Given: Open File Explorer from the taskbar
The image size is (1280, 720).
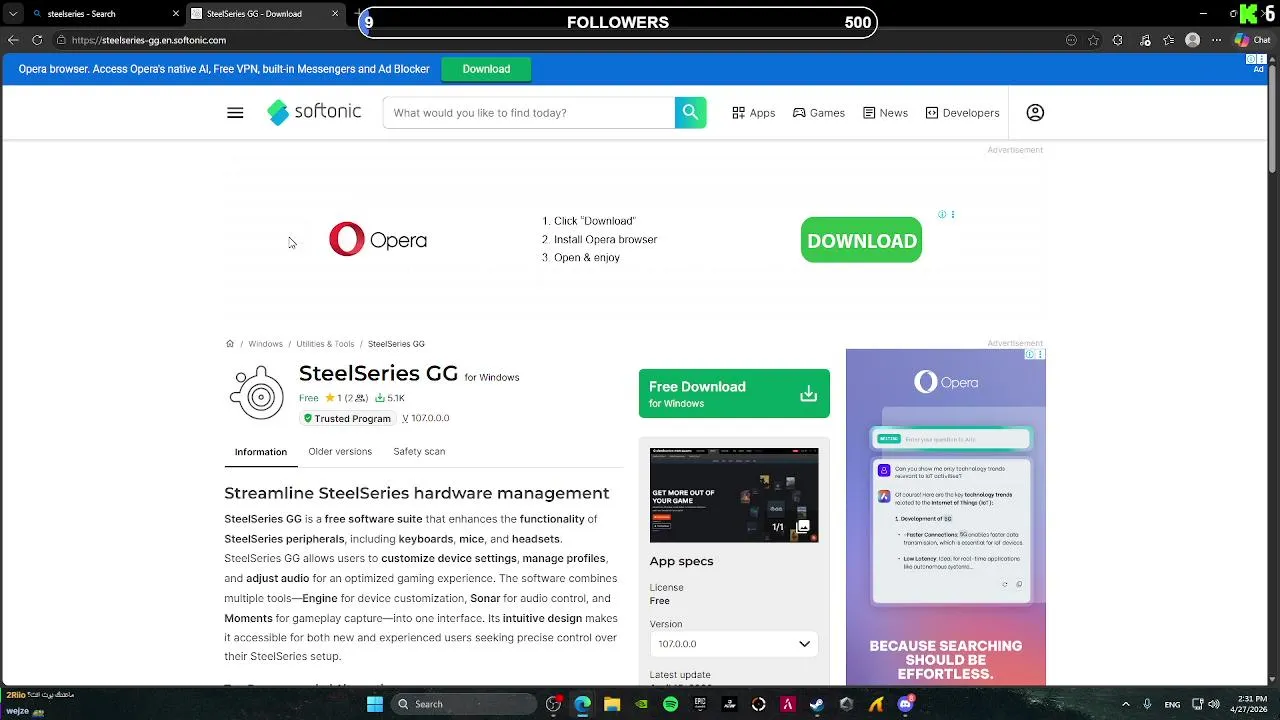Looking at the screenshot, I should [x=612, y=704].
